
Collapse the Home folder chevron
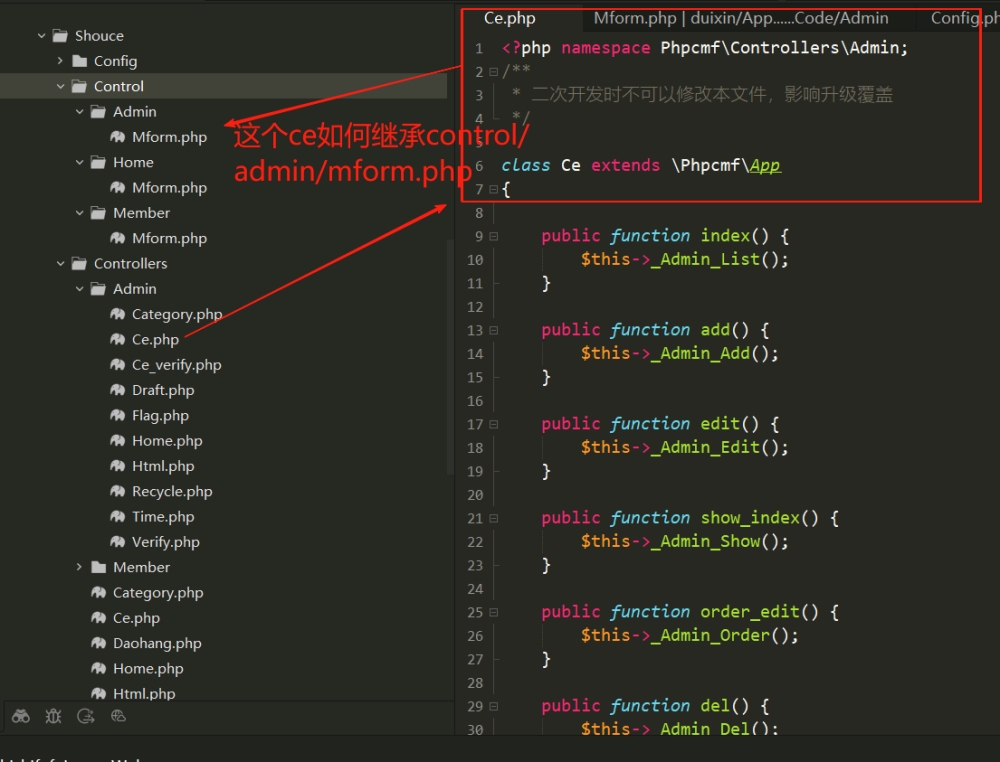pos(80,162)
